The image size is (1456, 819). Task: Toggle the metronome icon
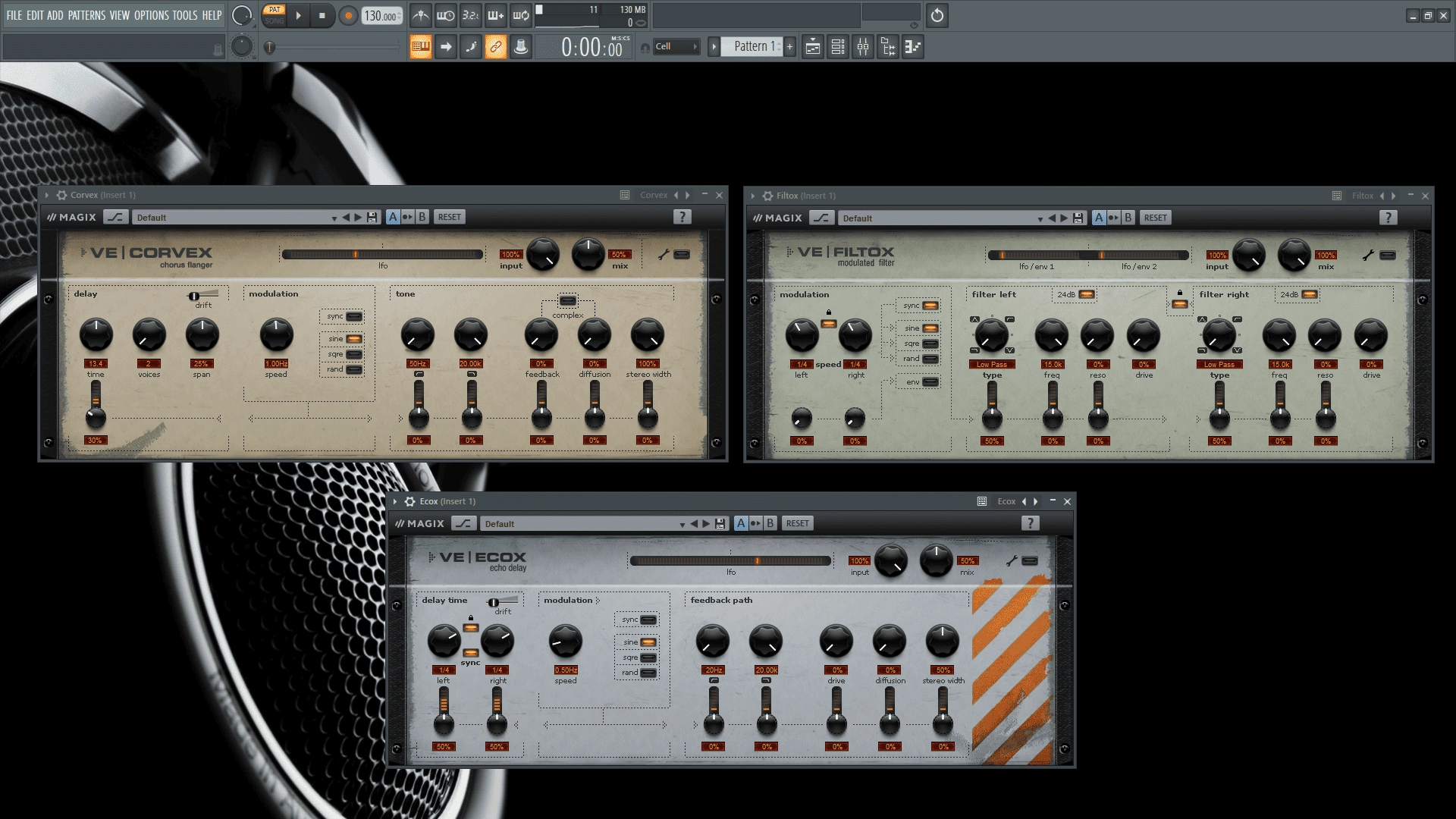421,15
